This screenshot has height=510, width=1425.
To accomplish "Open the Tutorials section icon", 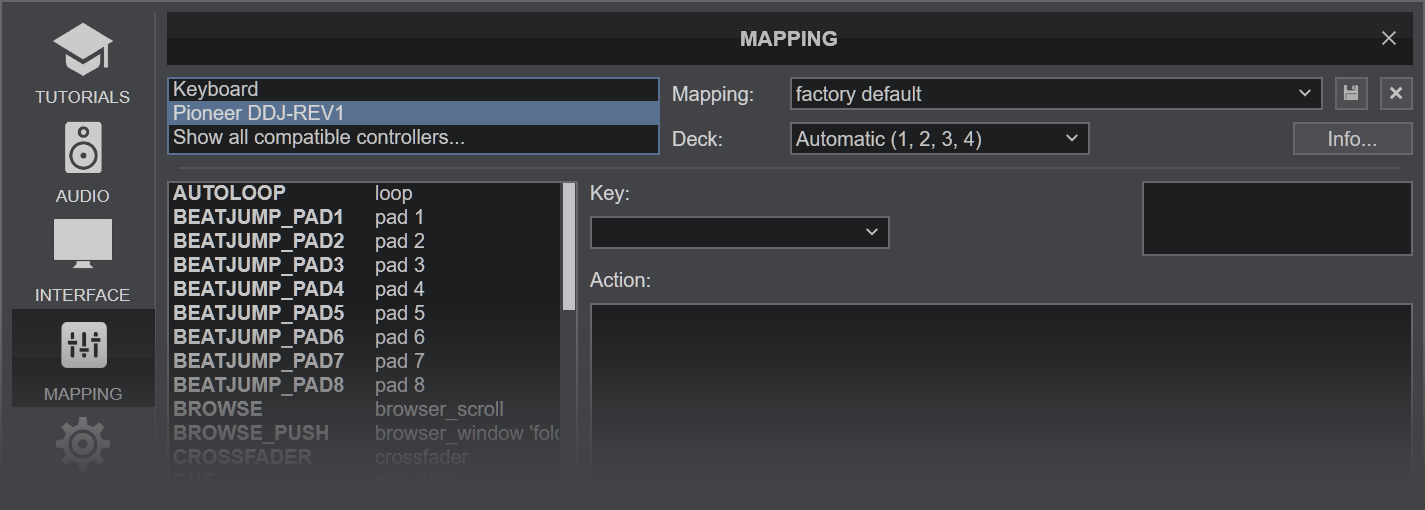I will 82,51.
